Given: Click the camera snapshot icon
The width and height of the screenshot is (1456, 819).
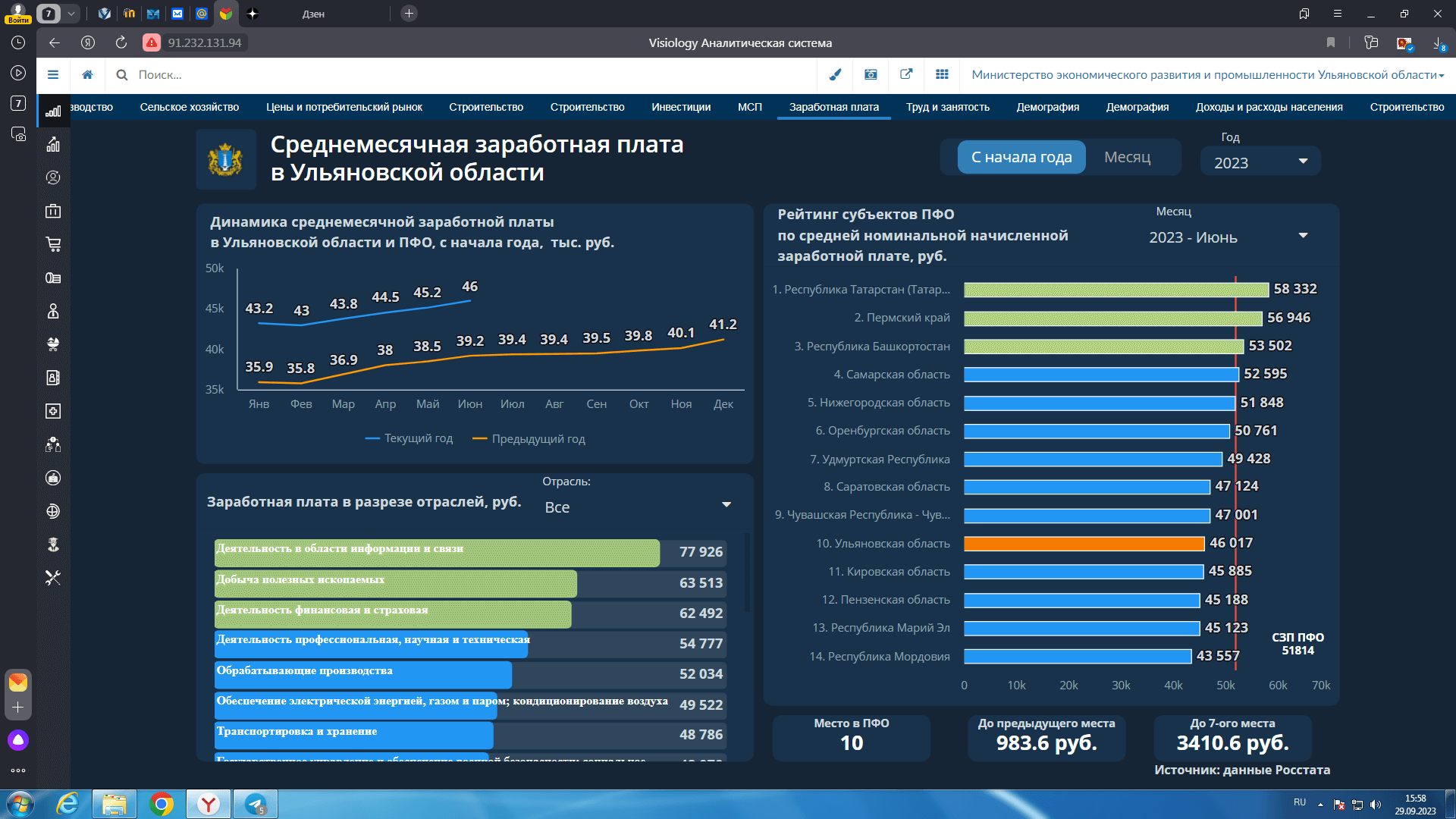Looking at the screenshot, I should click(x=871, y=74).
